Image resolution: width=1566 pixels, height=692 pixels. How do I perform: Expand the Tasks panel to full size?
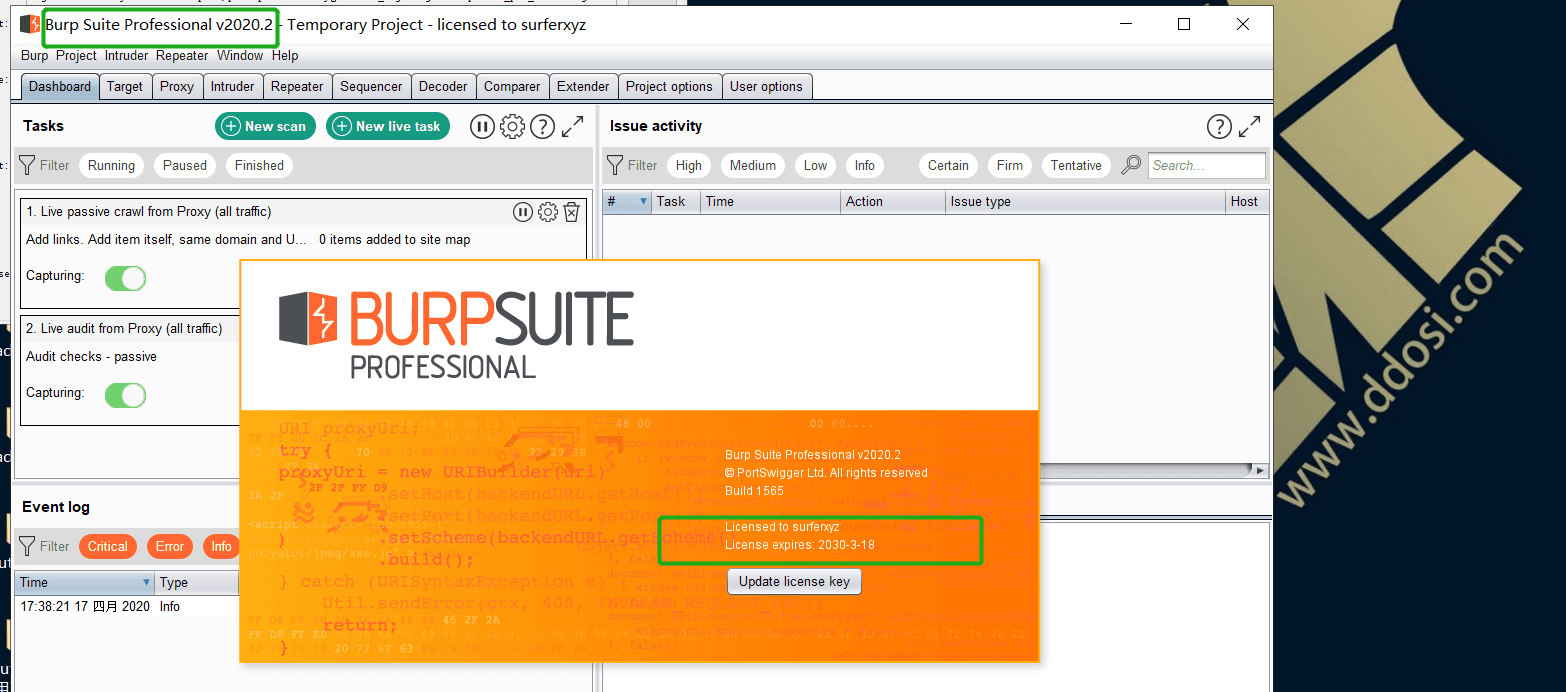572,126
